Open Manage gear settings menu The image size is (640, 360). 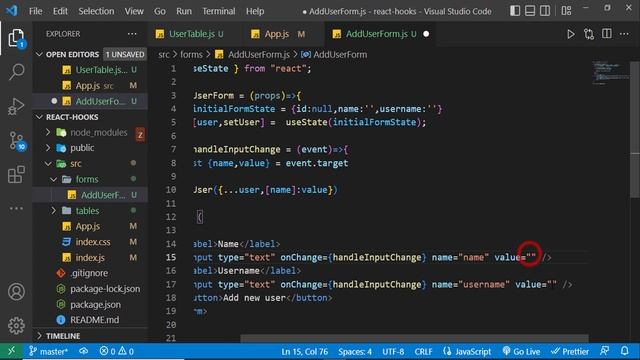click(x=16, y=325)
